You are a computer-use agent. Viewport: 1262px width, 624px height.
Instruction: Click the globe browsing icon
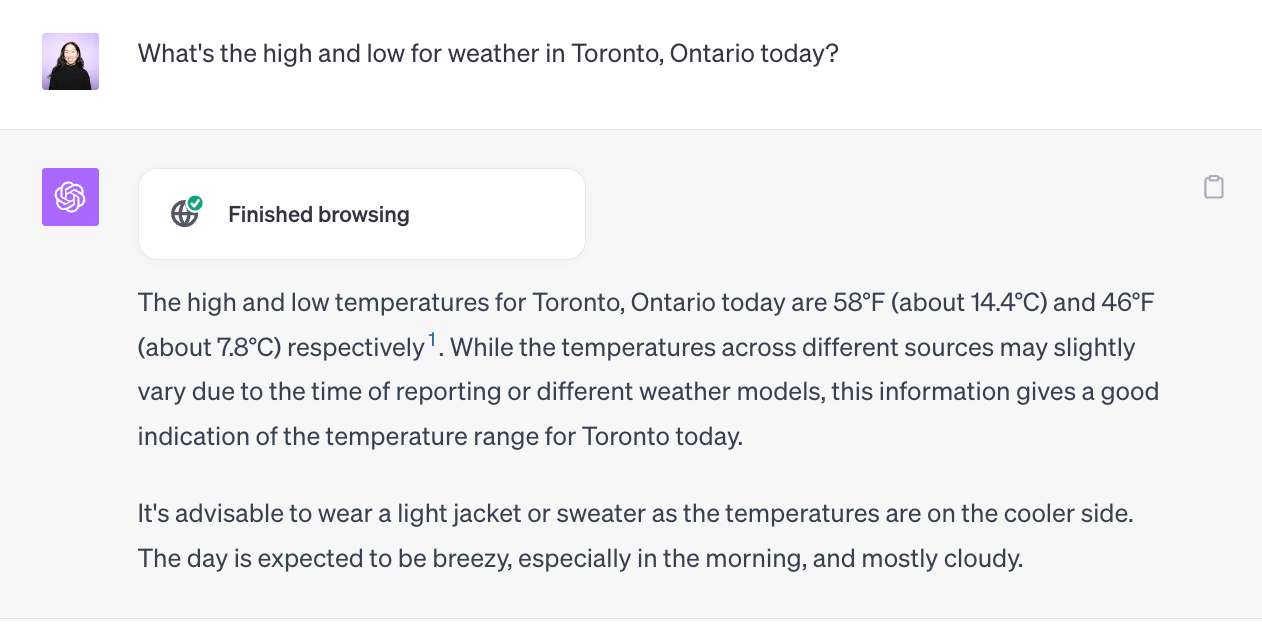click(185, 214)
